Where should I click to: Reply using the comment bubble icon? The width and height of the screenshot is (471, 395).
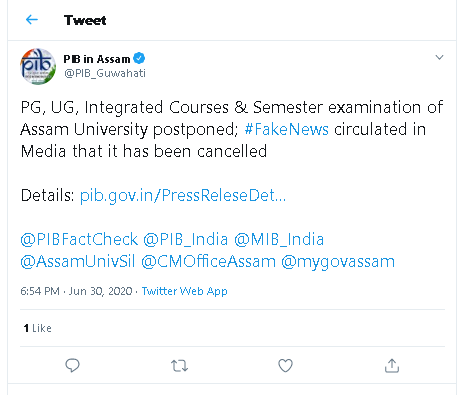[x=72, y=365]
